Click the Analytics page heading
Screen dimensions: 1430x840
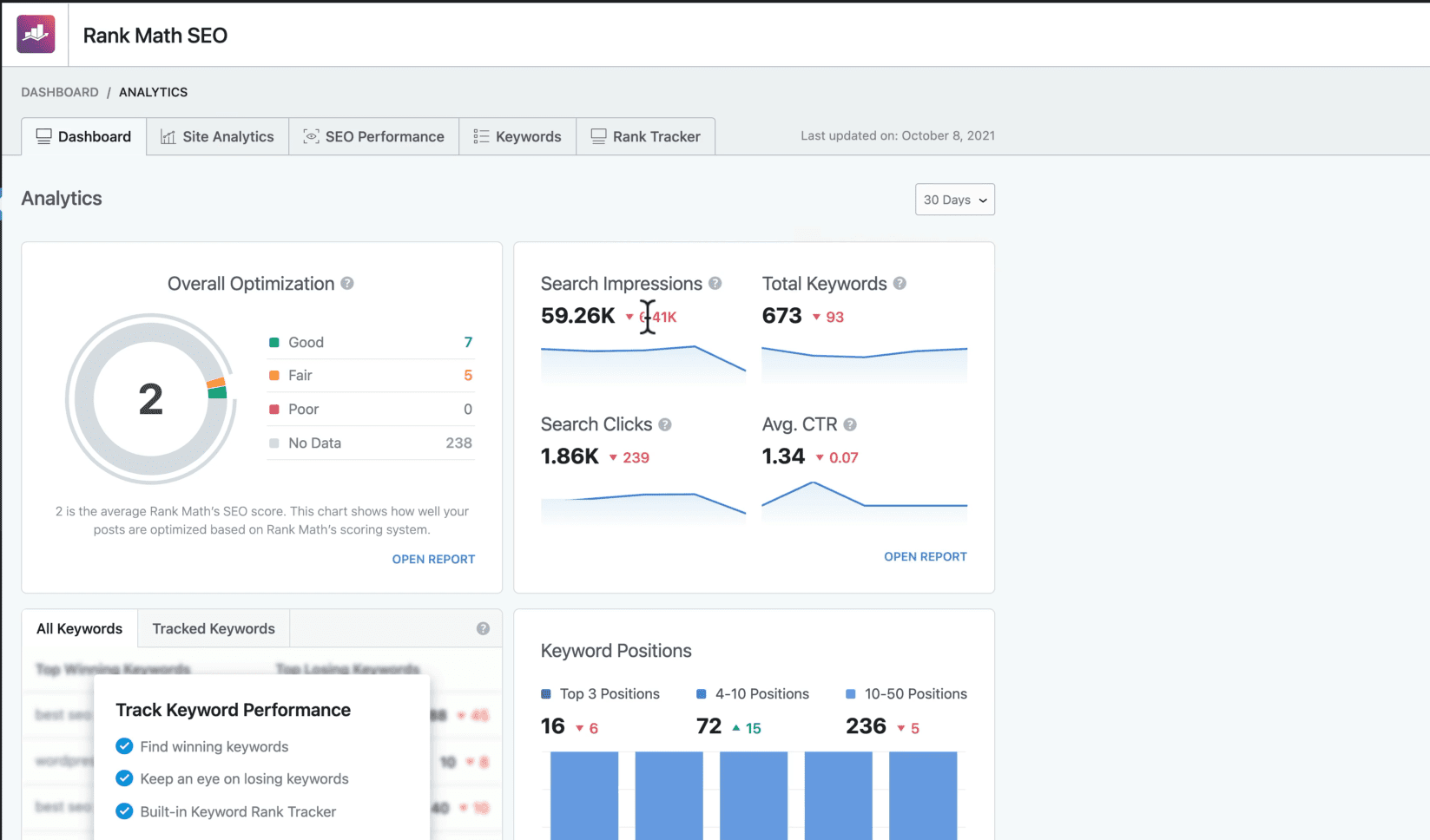(x=62, y=199)
